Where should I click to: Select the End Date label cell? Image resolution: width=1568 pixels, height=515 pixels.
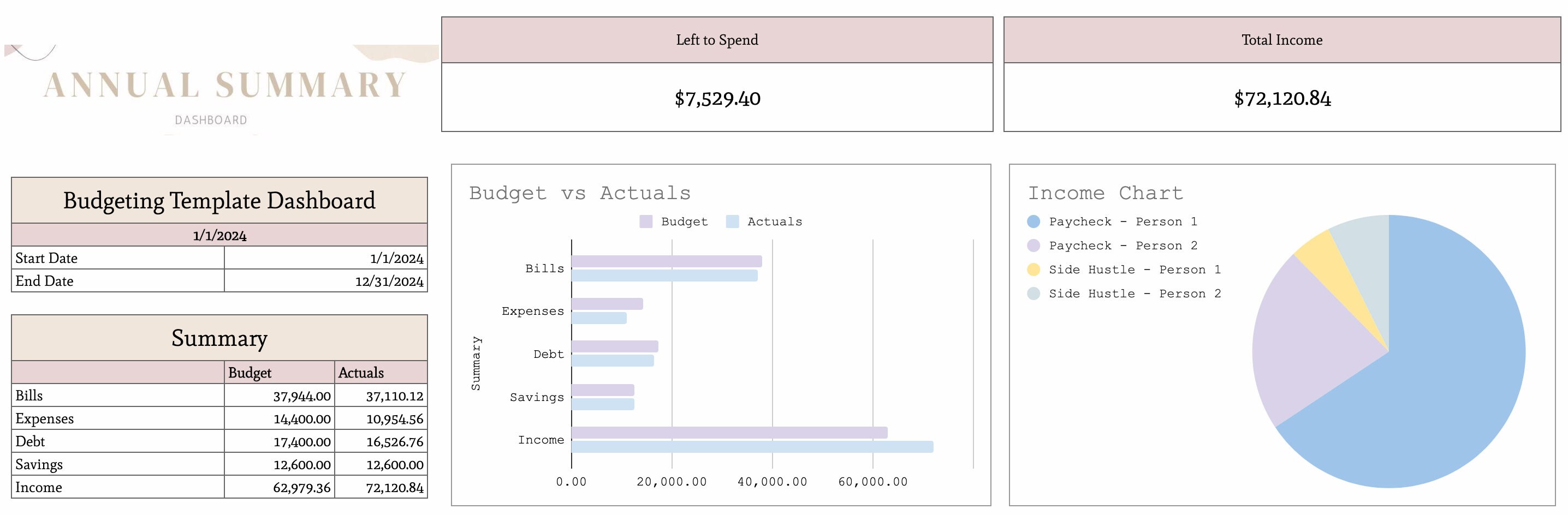[118, 281]
